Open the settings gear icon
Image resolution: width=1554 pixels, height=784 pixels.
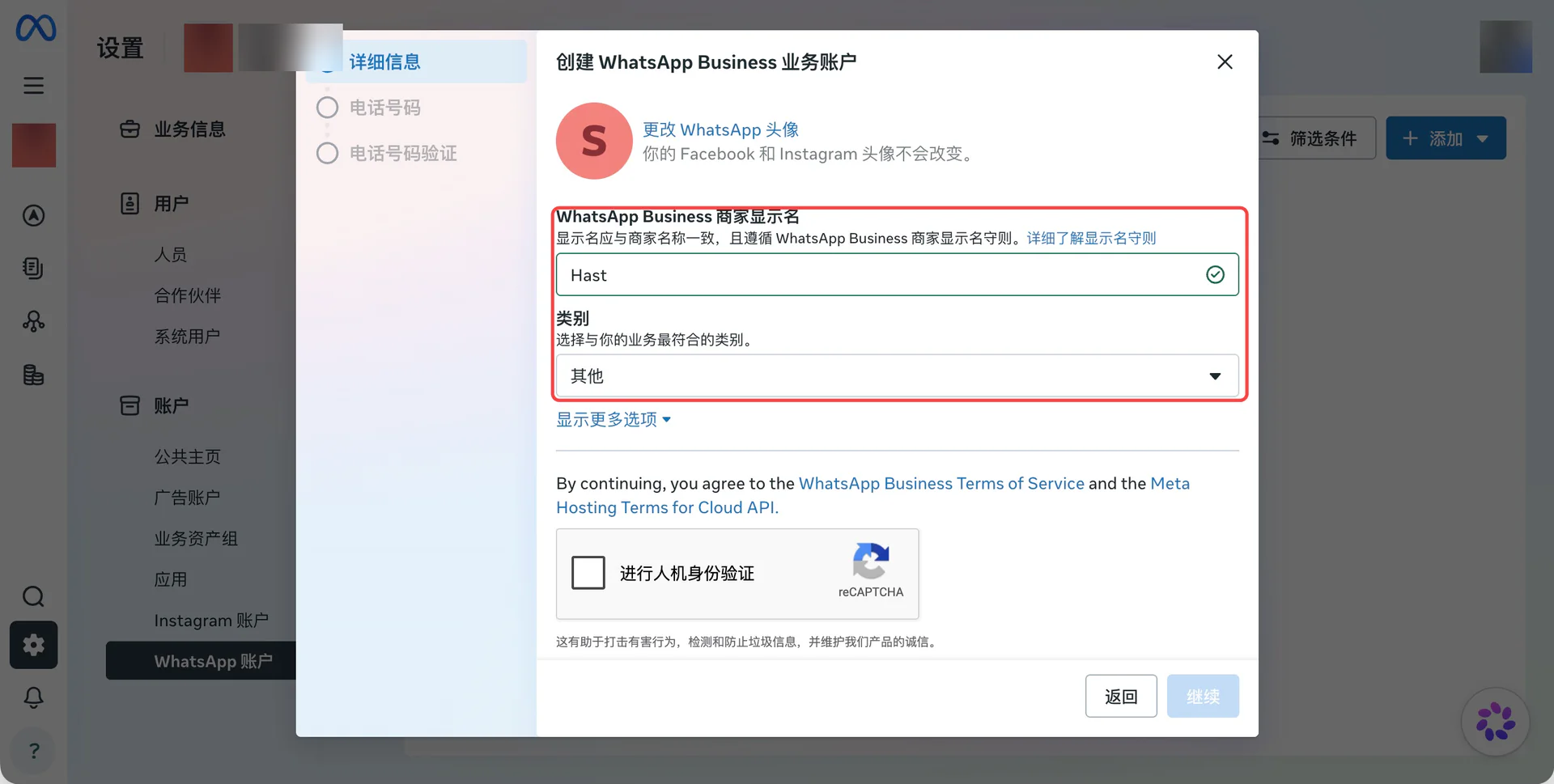click(x=33, y=645)
